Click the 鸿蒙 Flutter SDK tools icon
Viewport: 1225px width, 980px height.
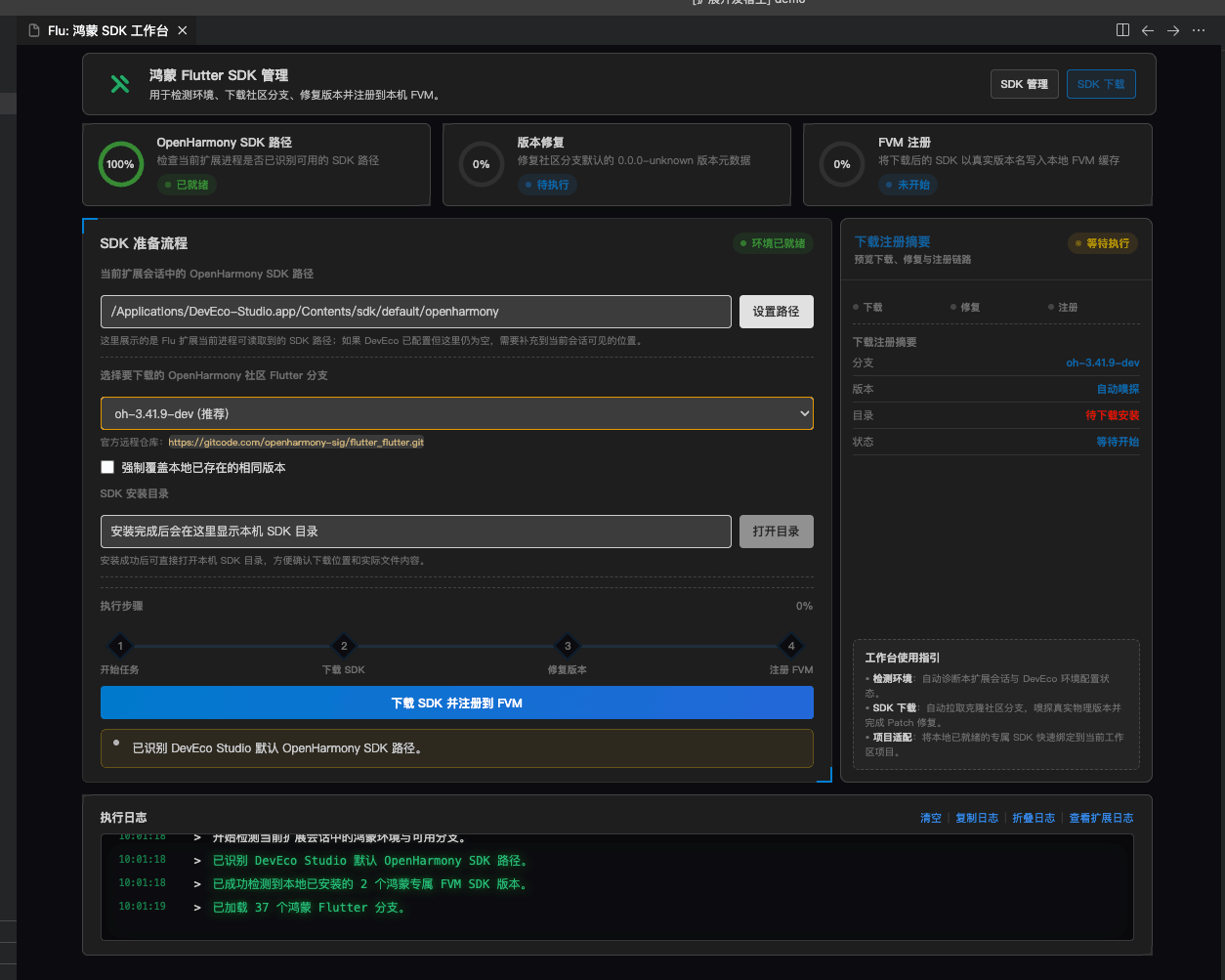click(120, 84)
